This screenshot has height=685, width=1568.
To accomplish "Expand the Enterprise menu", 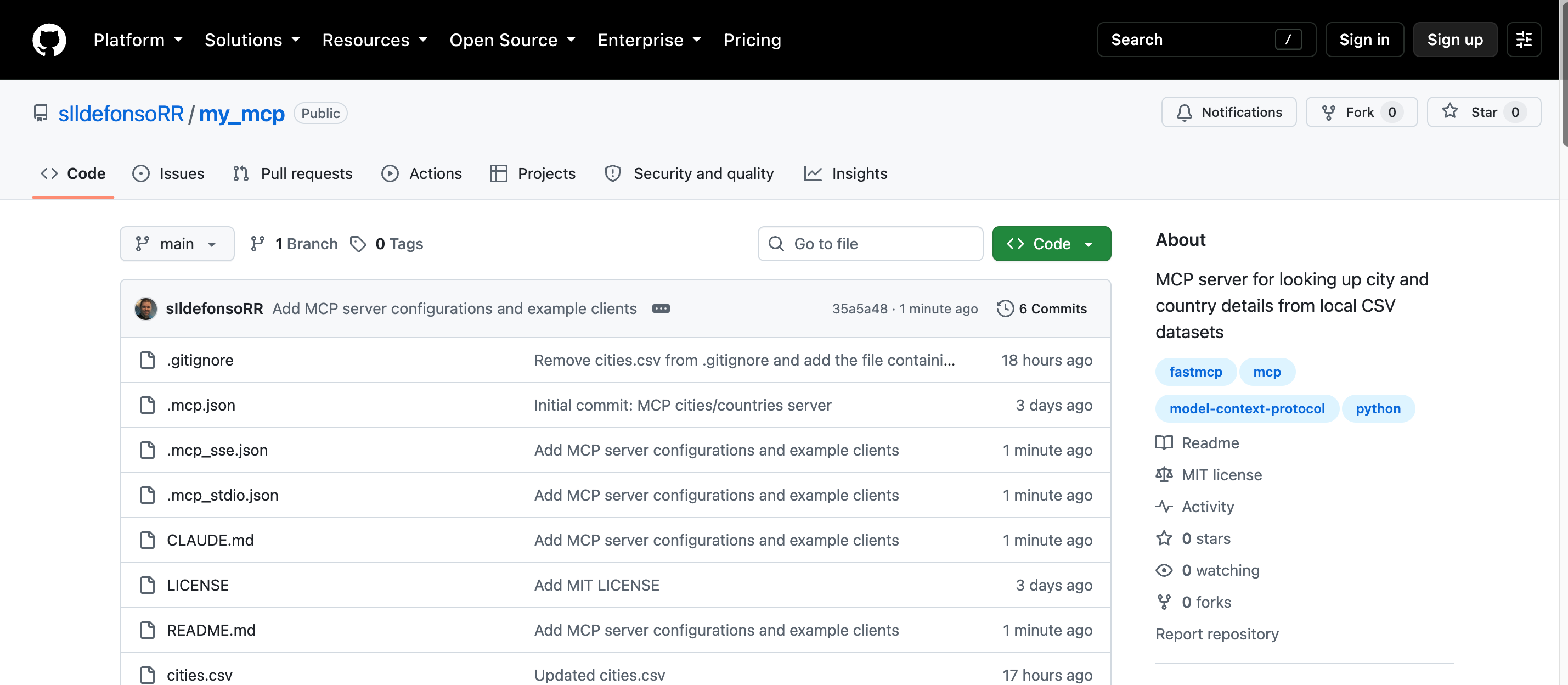I will 649,40.
